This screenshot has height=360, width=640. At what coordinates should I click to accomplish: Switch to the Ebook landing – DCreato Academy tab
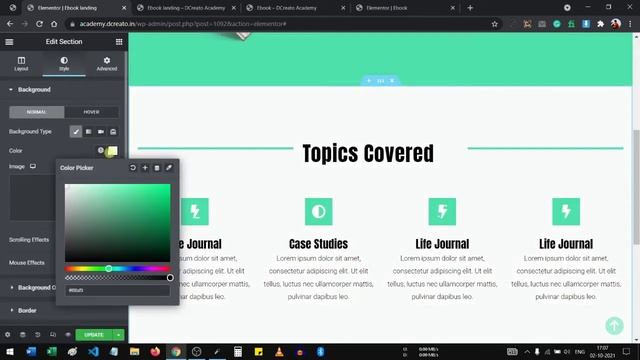tap(187, 8)
